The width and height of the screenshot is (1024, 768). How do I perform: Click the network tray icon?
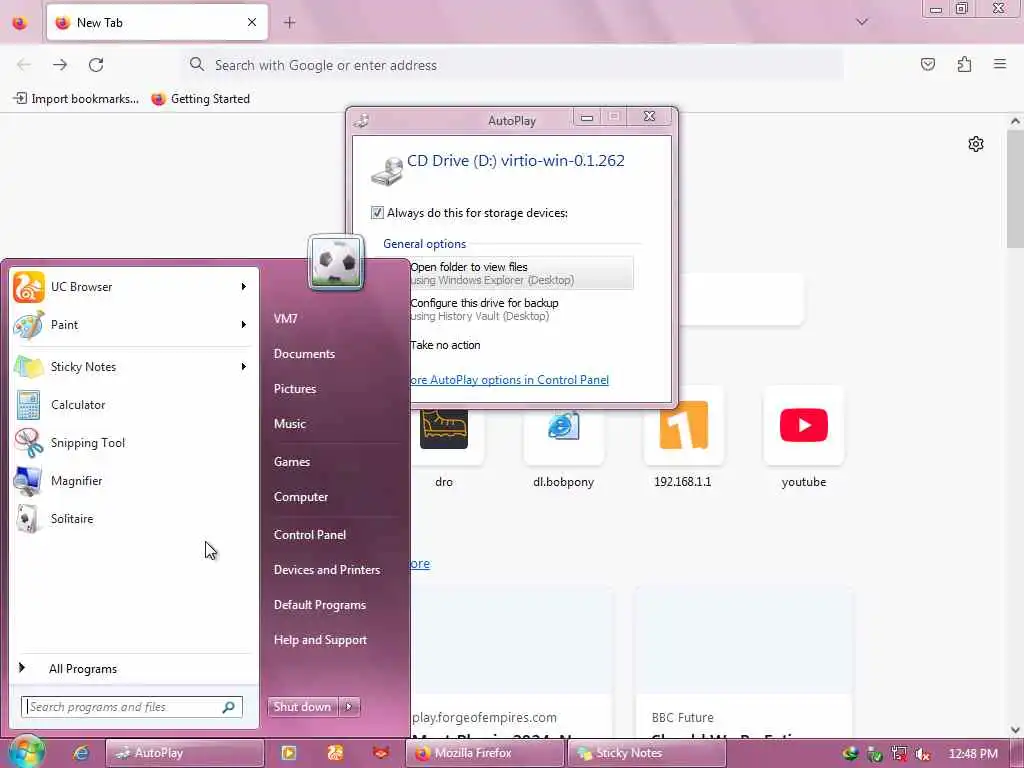click(899, 754)
